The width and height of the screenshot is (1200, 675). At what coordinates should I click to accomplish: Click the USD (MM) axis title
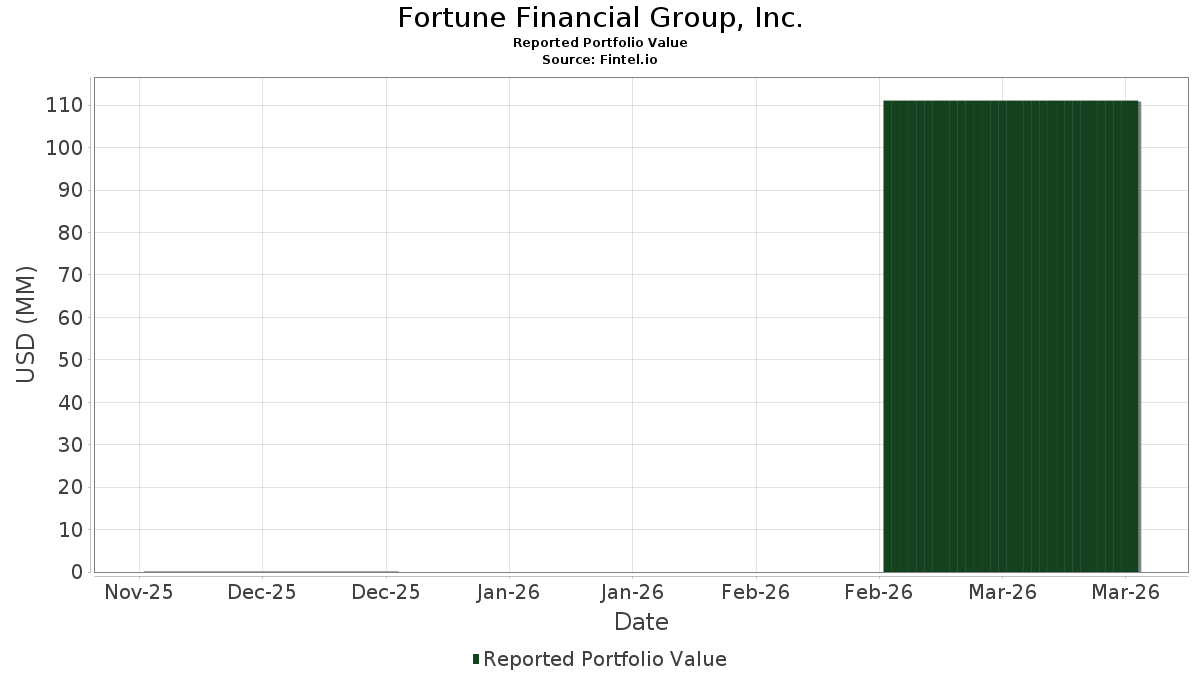[x=26, y=324]
